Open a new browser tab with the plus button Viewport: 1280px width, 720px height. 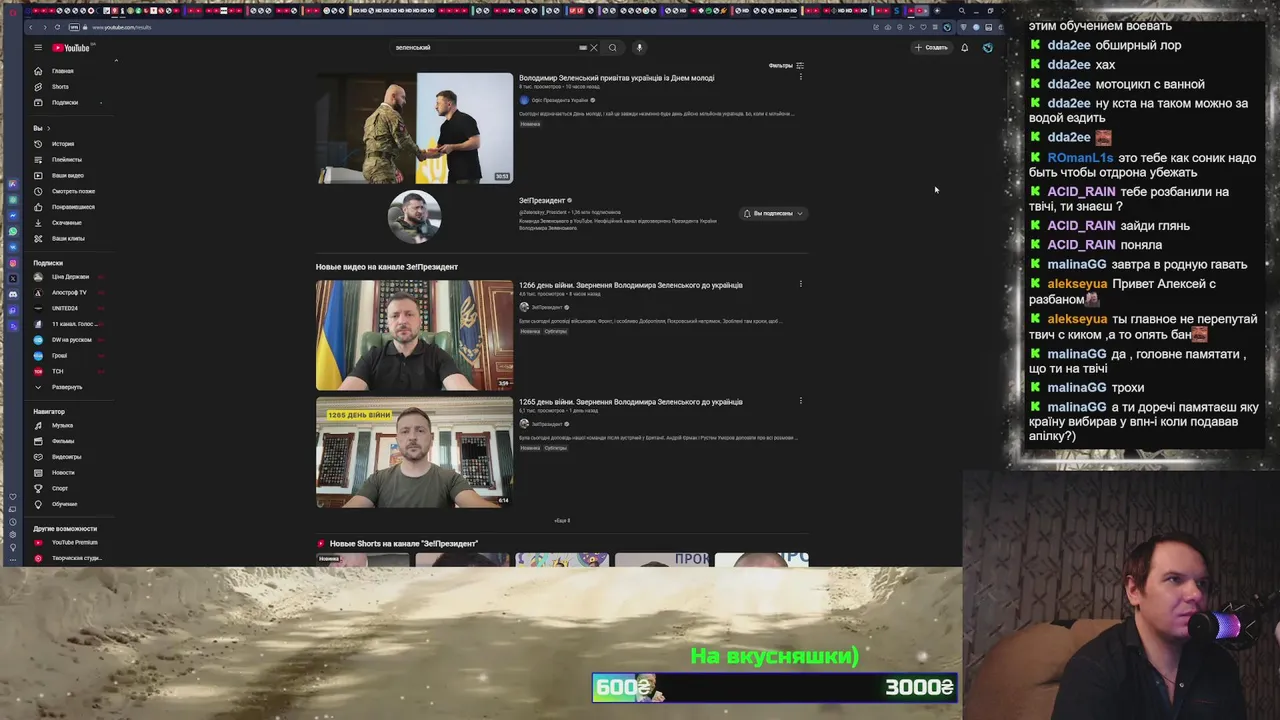(937, 11)
